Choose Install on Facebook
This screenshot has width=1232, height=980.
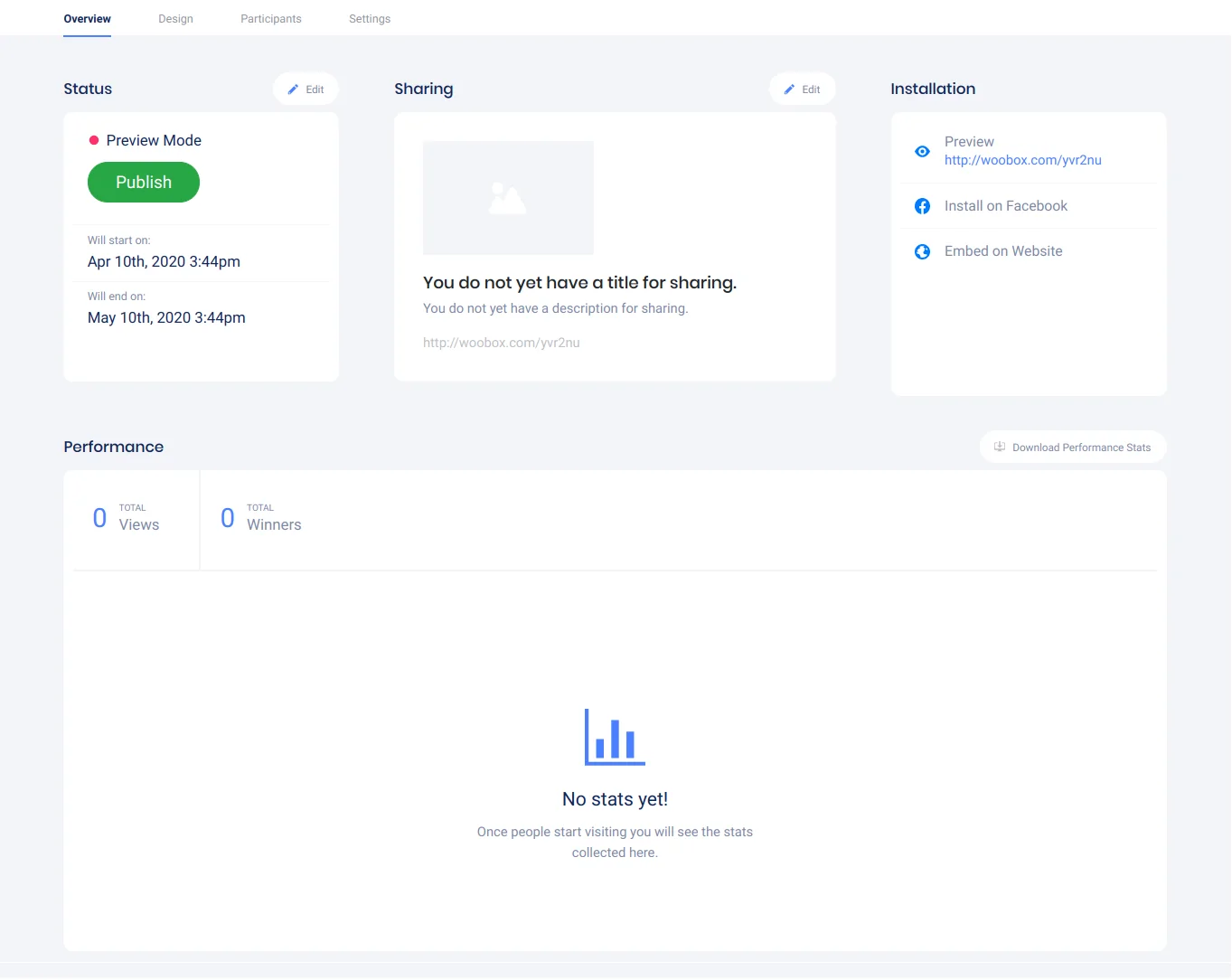(x=1005, y=206)
